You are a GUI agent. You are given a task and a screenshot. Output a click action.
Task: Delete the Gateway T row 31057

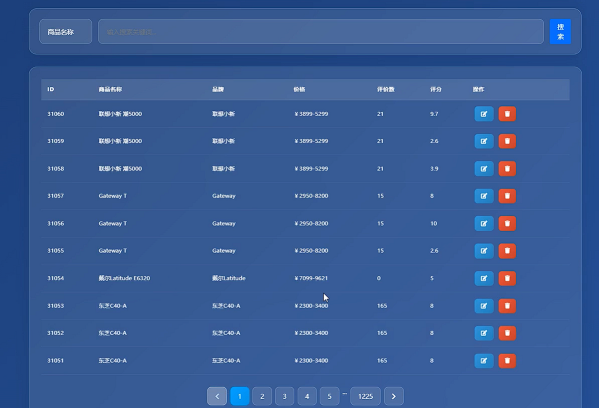507,196
